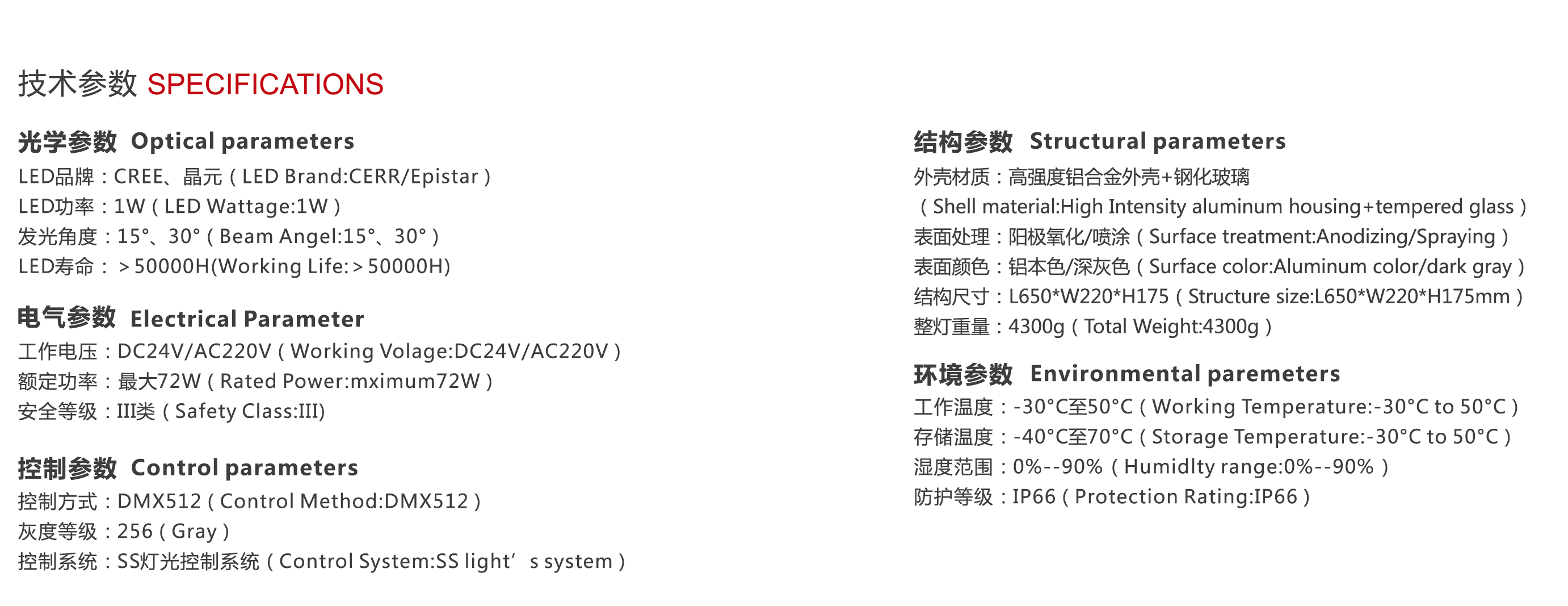Select the Shell material aluminum housing line

pos(1221,207)
